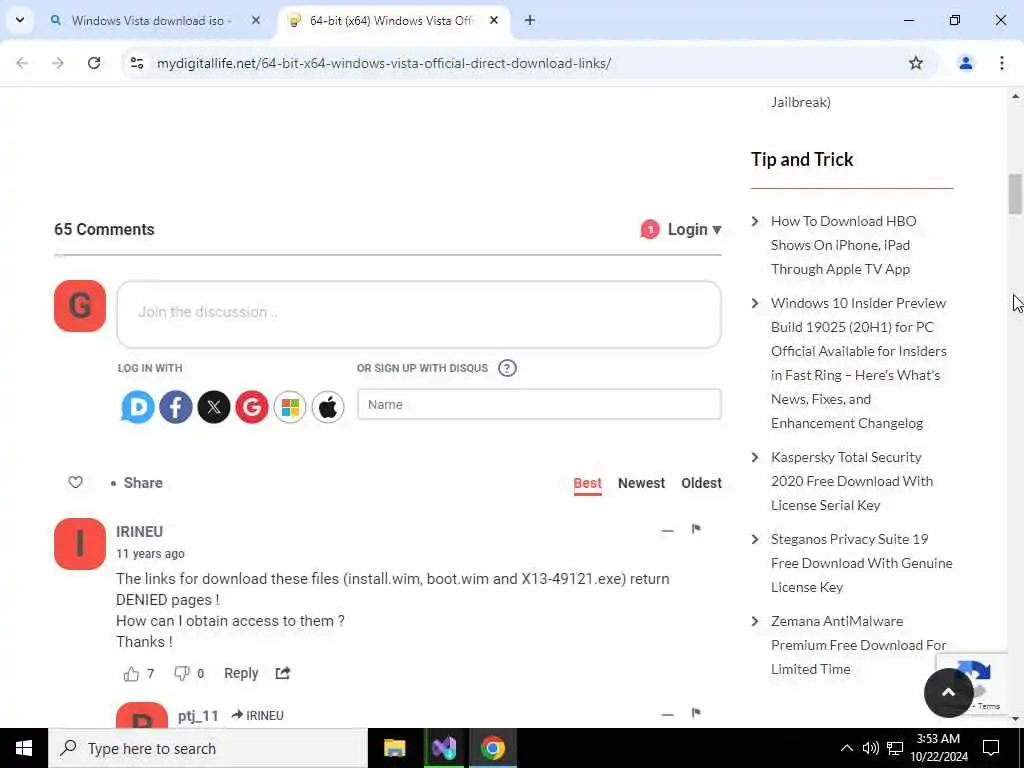Open Steganos Privacy Suite 19 article

(x=861, y=563)
